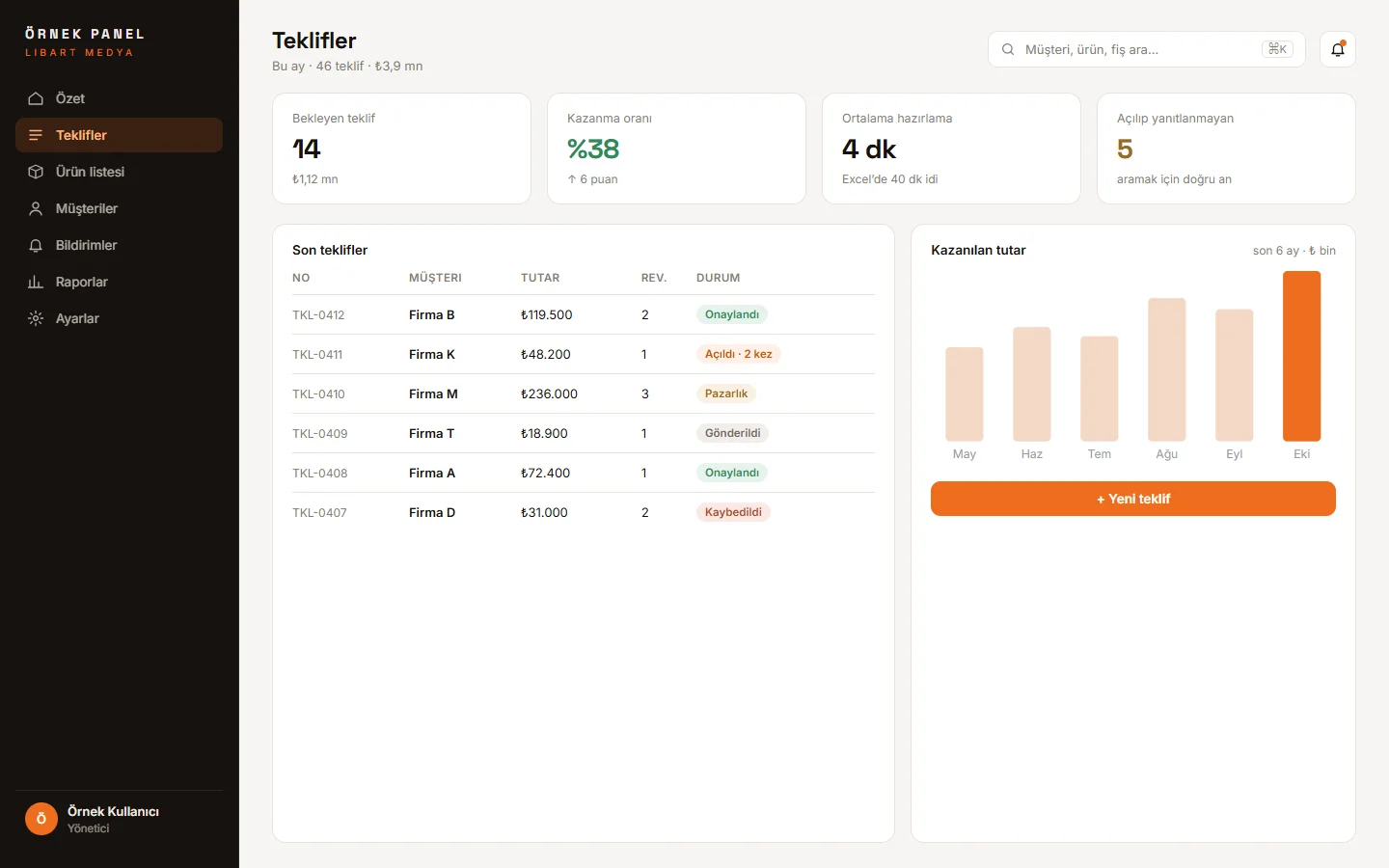Click the ⌘K shortcut badge

point(1277,49)
